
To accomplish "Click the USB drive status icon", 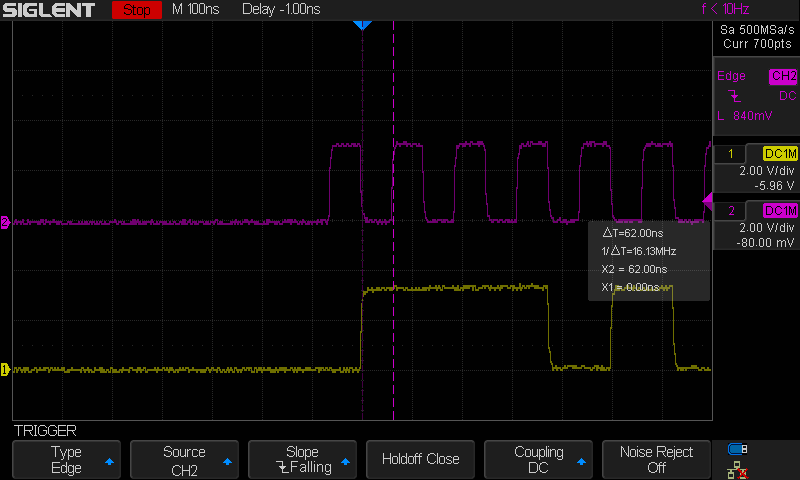I will (738, 449).
